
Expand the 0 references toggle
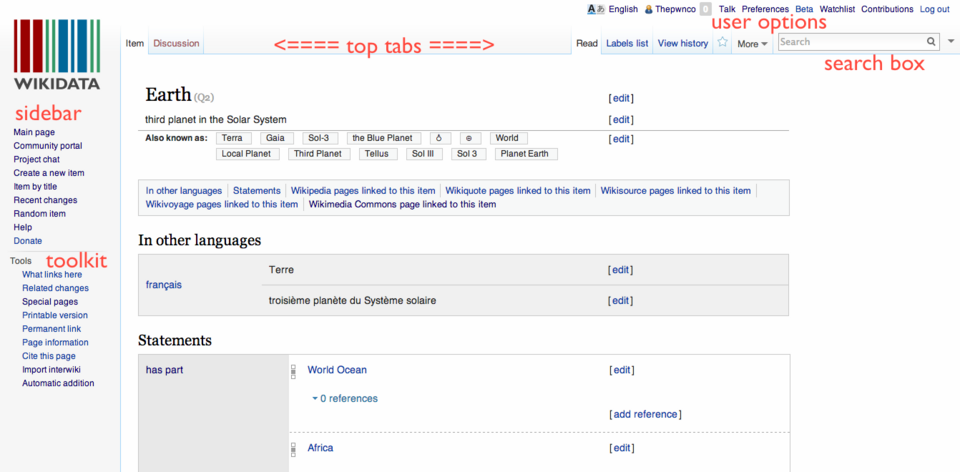click(345, 399)
